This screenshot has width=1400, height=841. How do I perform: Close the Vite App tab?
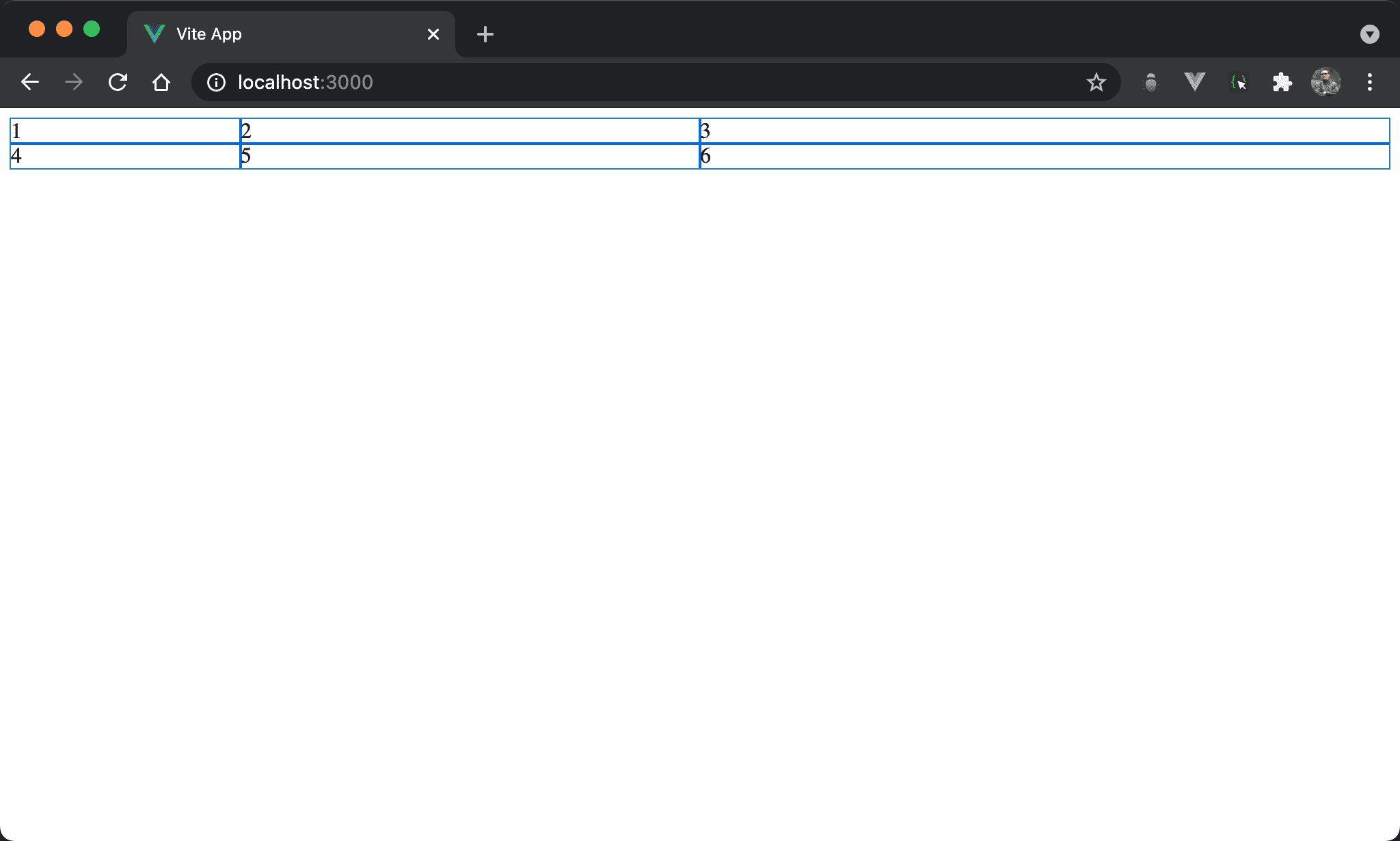pyautogui.click(x=433, y=34)
